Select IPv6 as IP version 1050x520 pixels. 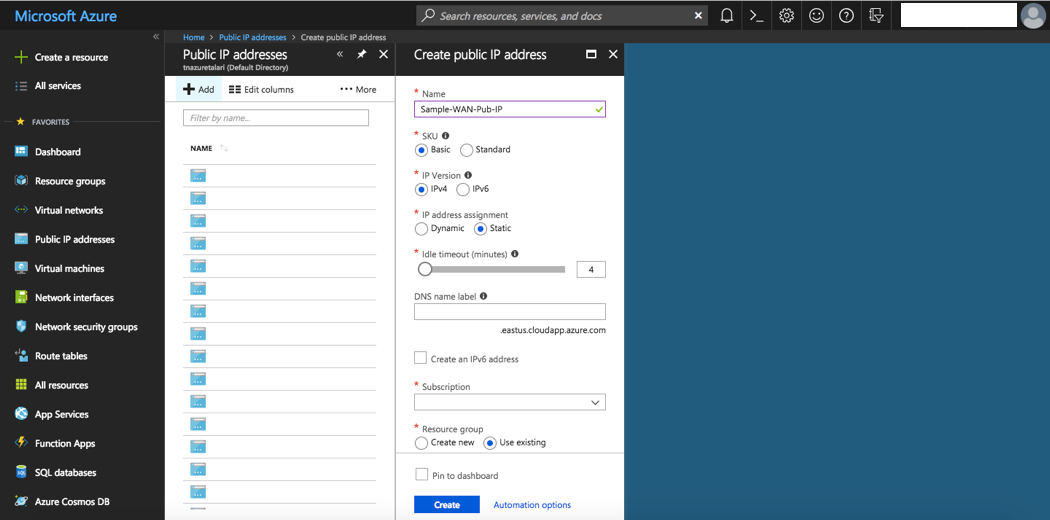[x=463, y=189]
